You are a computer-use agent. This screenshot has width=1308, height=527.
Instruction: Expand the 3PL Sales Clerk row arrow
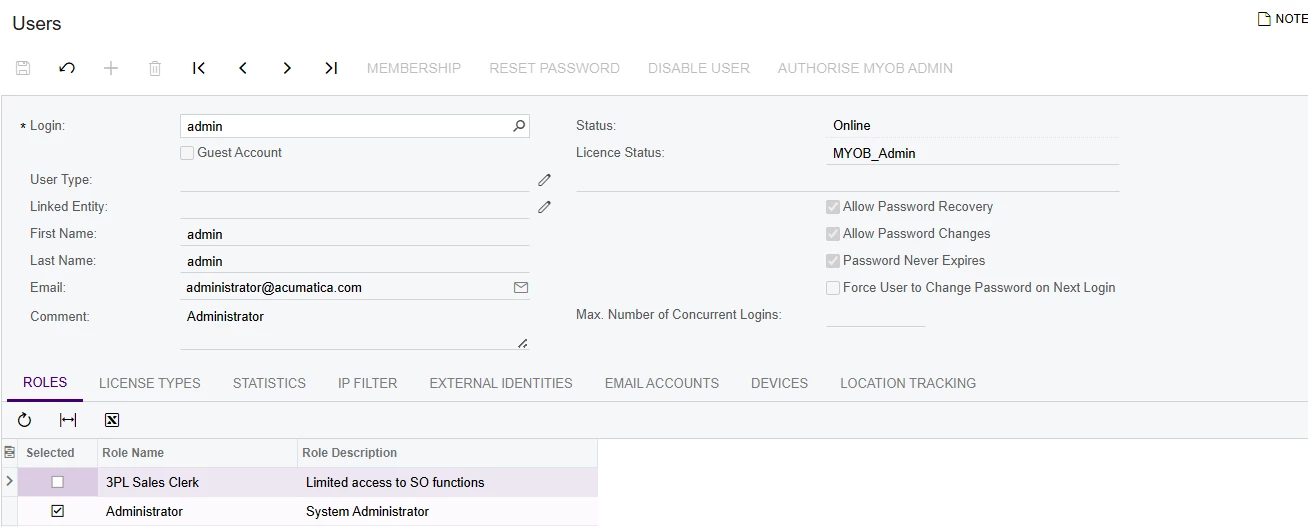click(x=9, y=482)
